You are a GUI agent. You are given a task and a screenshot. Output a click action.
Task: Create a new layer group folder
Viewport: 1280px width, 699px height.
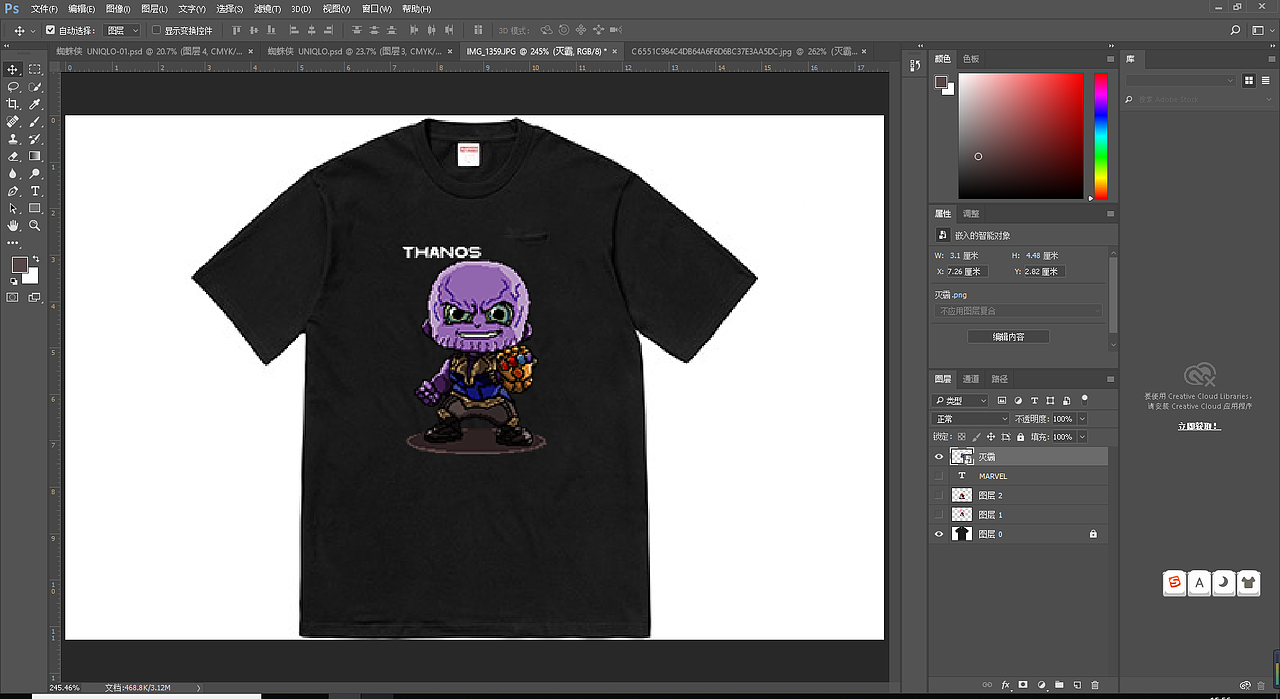pyautogui.click(x=1059, y=685)
